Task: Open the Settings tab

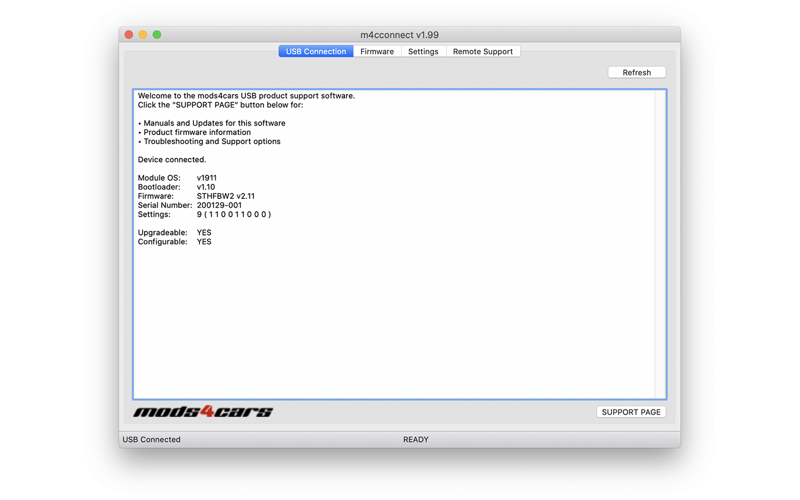Action: click(x=423, y=52)
